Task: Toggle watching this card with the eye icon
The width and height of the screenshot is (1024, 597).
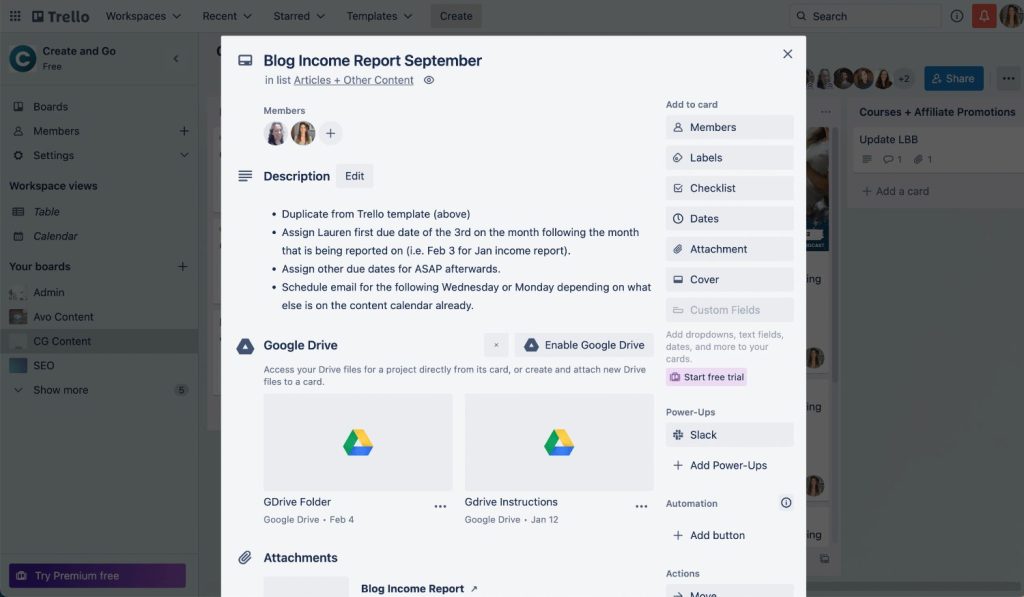Action: coord(429,79)
